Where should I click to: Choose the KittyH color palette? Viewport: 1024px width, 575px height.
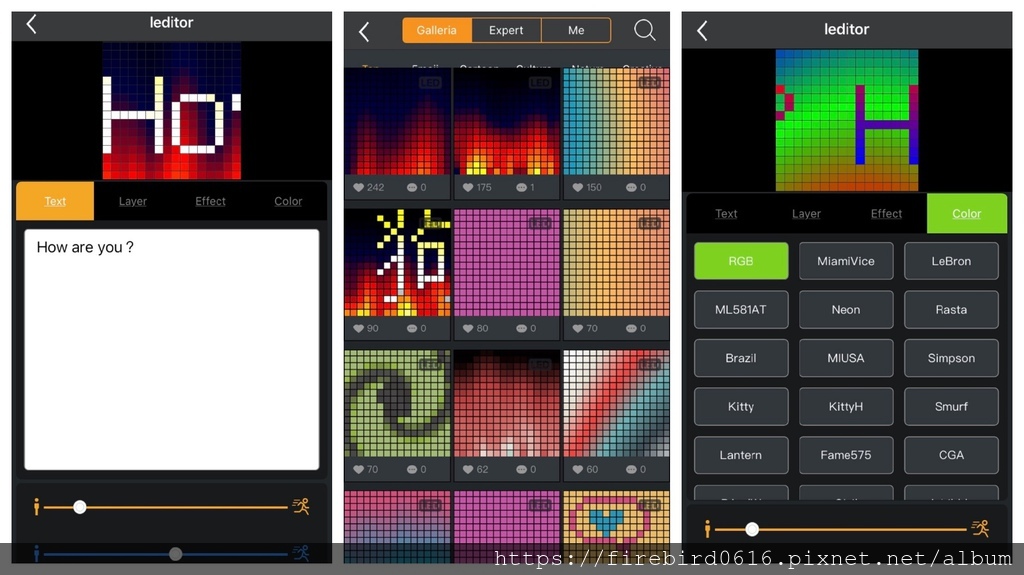(846, 406)
